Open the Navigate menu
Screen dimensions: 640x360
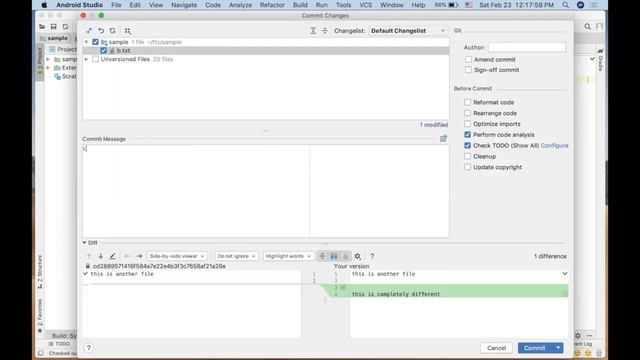coord(184,5)
